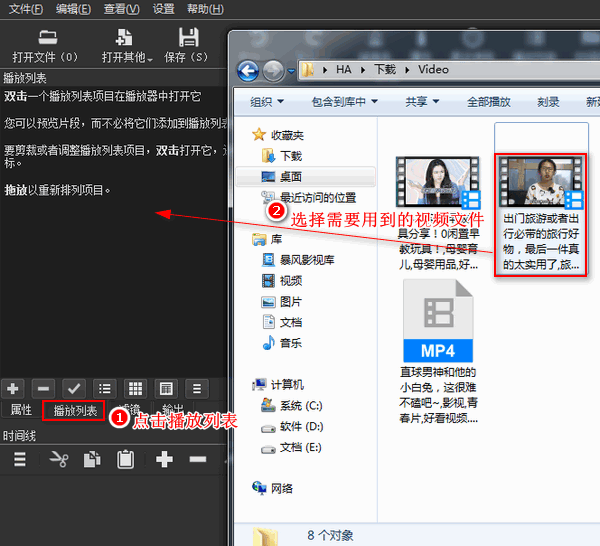The height and width of the screenshot is (546, 600).
Task: Open the 设置 menu
Action: 163,8
